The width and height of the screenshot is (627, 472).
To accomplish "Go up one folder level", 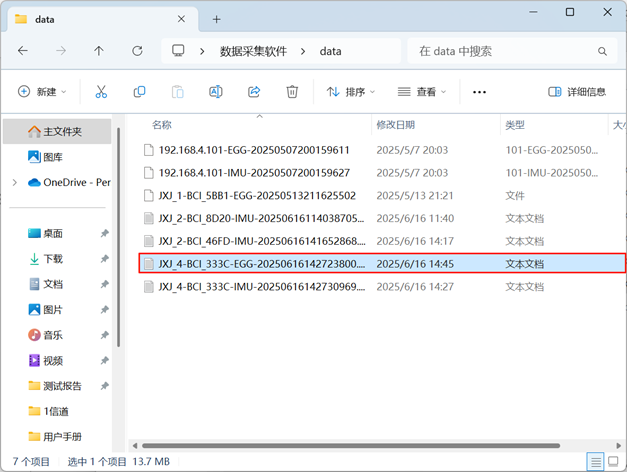I will (99, 51).
